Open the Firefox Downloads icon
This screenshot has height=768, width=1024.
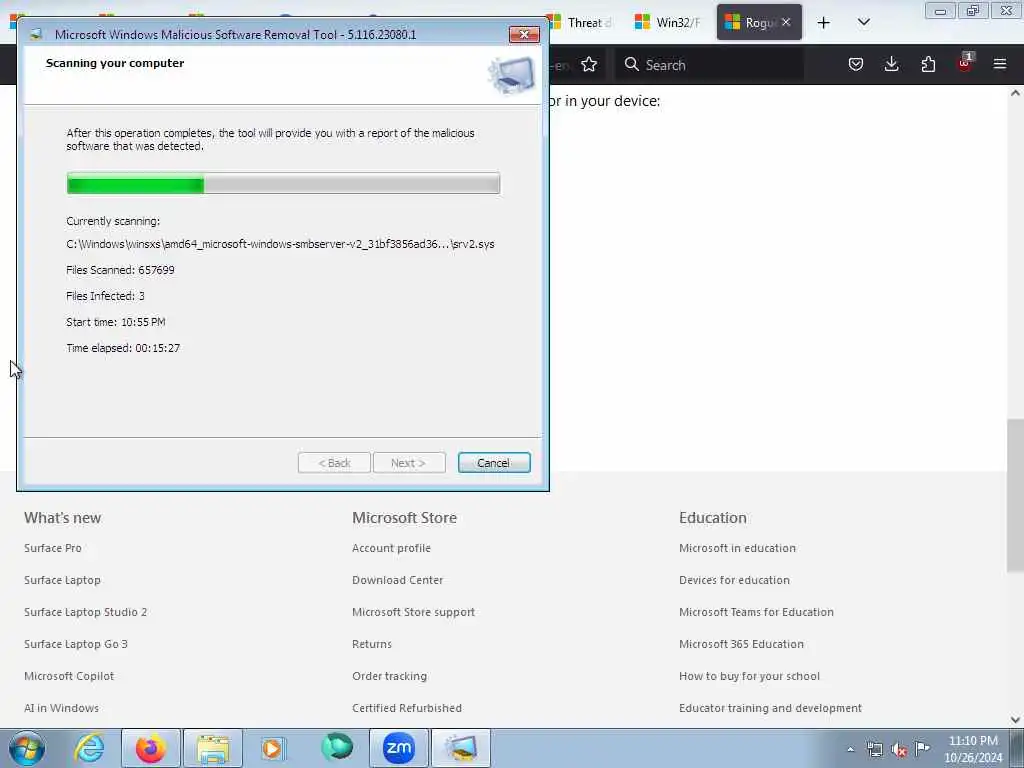coord(891,64)
